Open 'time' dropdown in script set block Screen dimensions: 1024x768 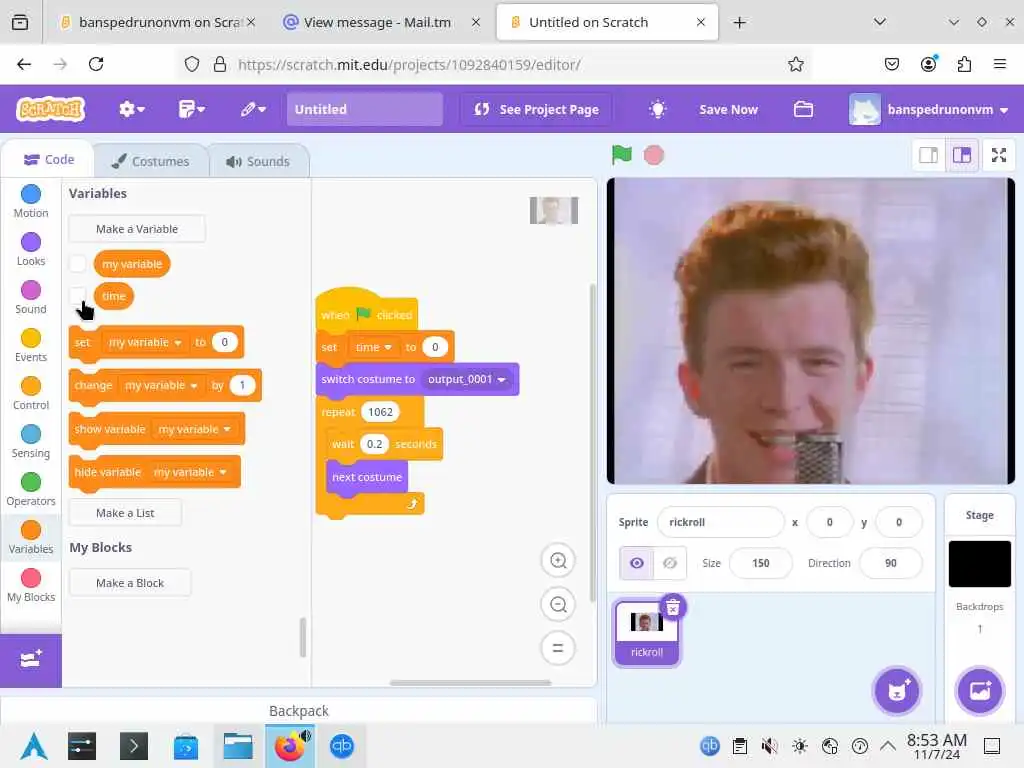click(x=373, y=347)
